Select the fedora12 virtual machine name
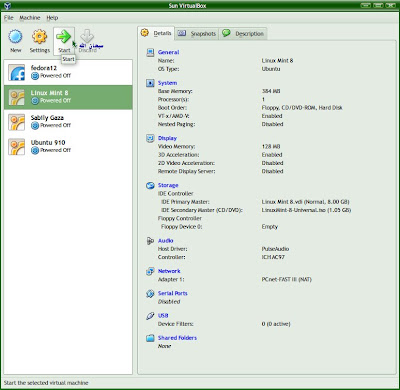This screenshot has width=400, height=390. (44, 68)
